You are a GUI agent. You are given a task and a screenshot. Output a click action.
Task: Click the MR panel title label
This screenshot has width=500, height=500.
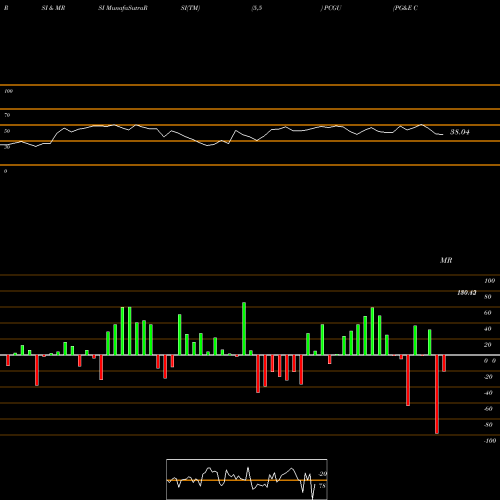[446, 260]
